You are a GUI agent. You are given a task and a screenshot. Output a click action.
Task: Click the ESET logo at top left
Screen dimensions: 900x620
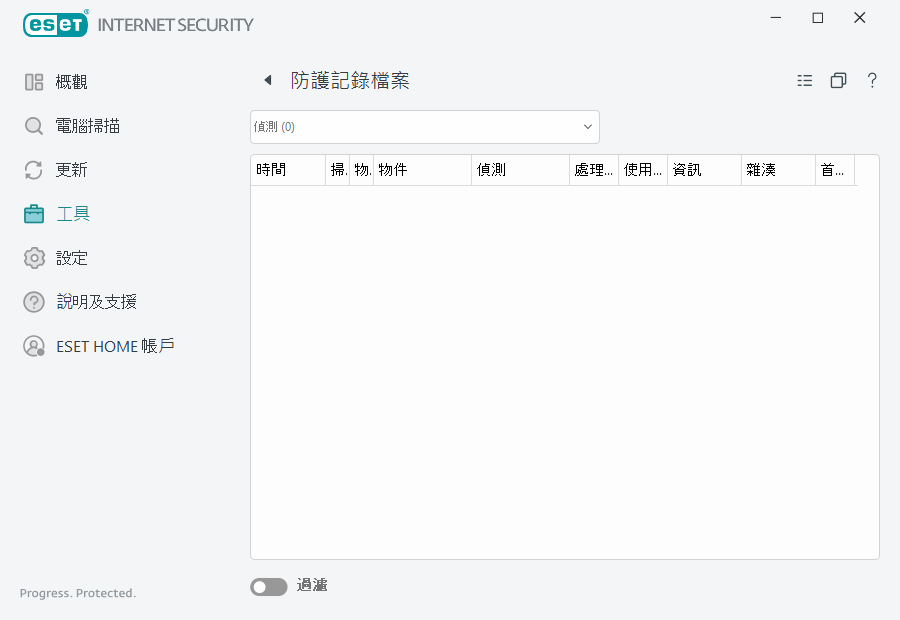tap(55, 24)
